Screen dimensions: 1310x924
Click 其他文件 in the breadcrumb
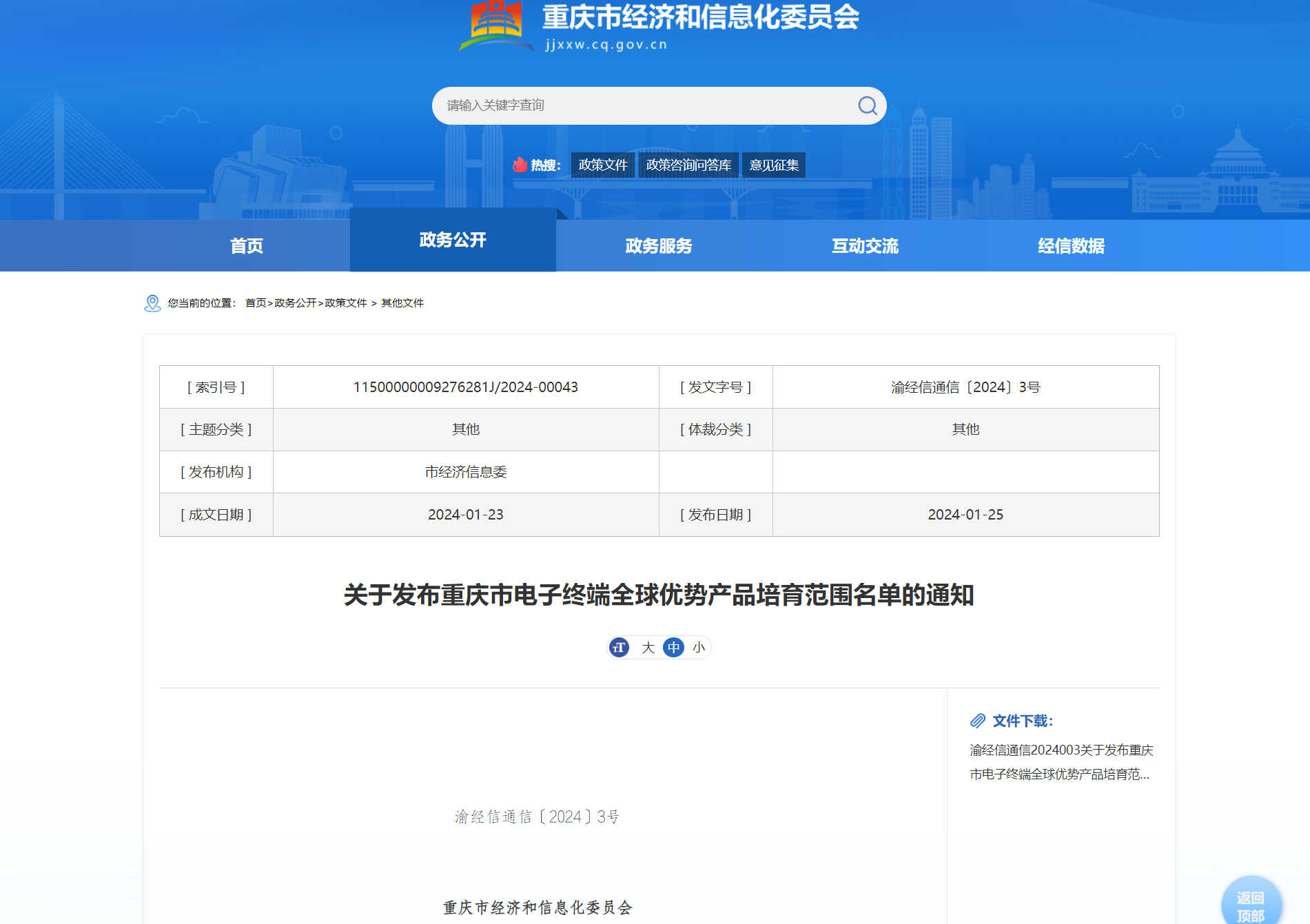[x=402, y=303]
